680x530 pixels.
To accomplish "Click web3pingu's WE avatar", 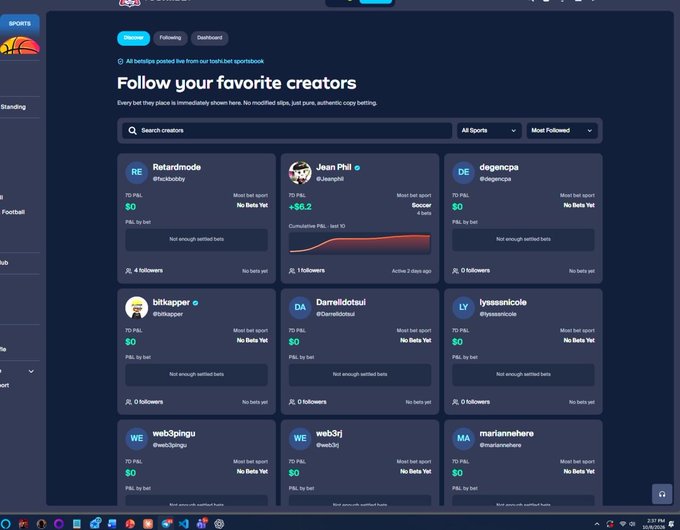I will [x=137, y=438].
